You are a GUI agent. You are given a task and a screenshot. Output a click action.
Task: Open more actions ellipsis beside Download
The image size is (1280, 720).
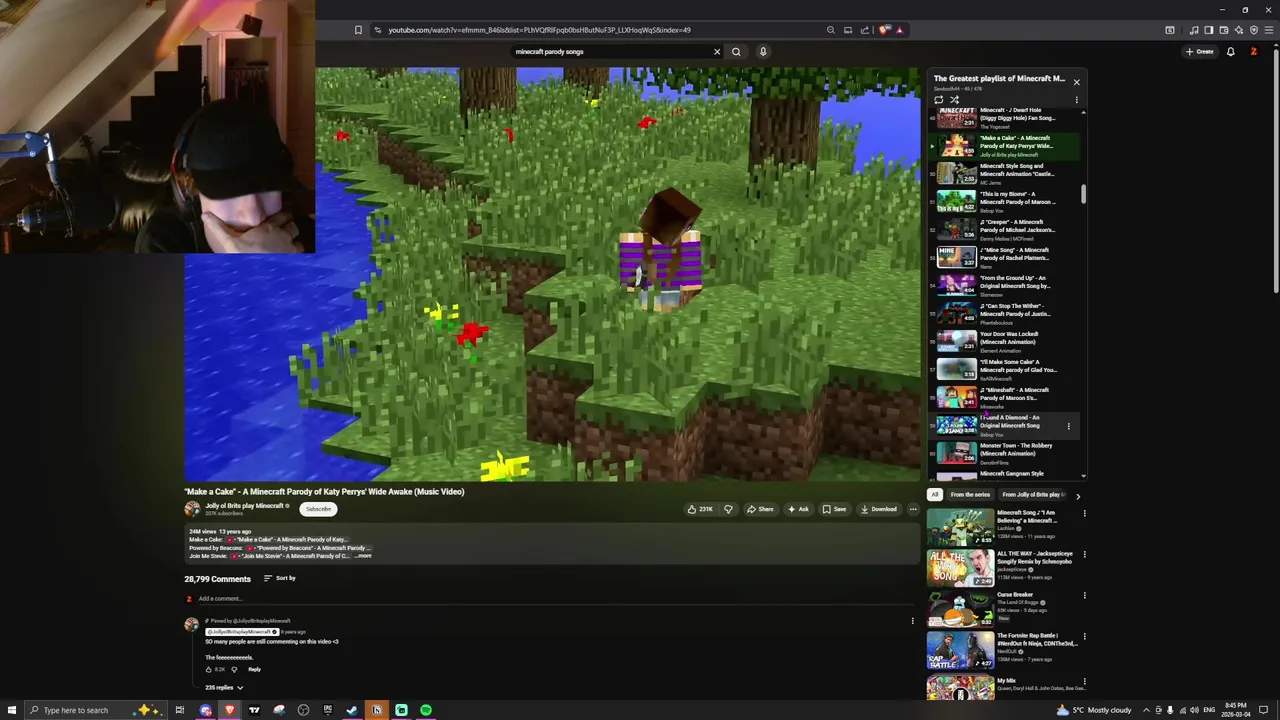click(x=912, y=509)
